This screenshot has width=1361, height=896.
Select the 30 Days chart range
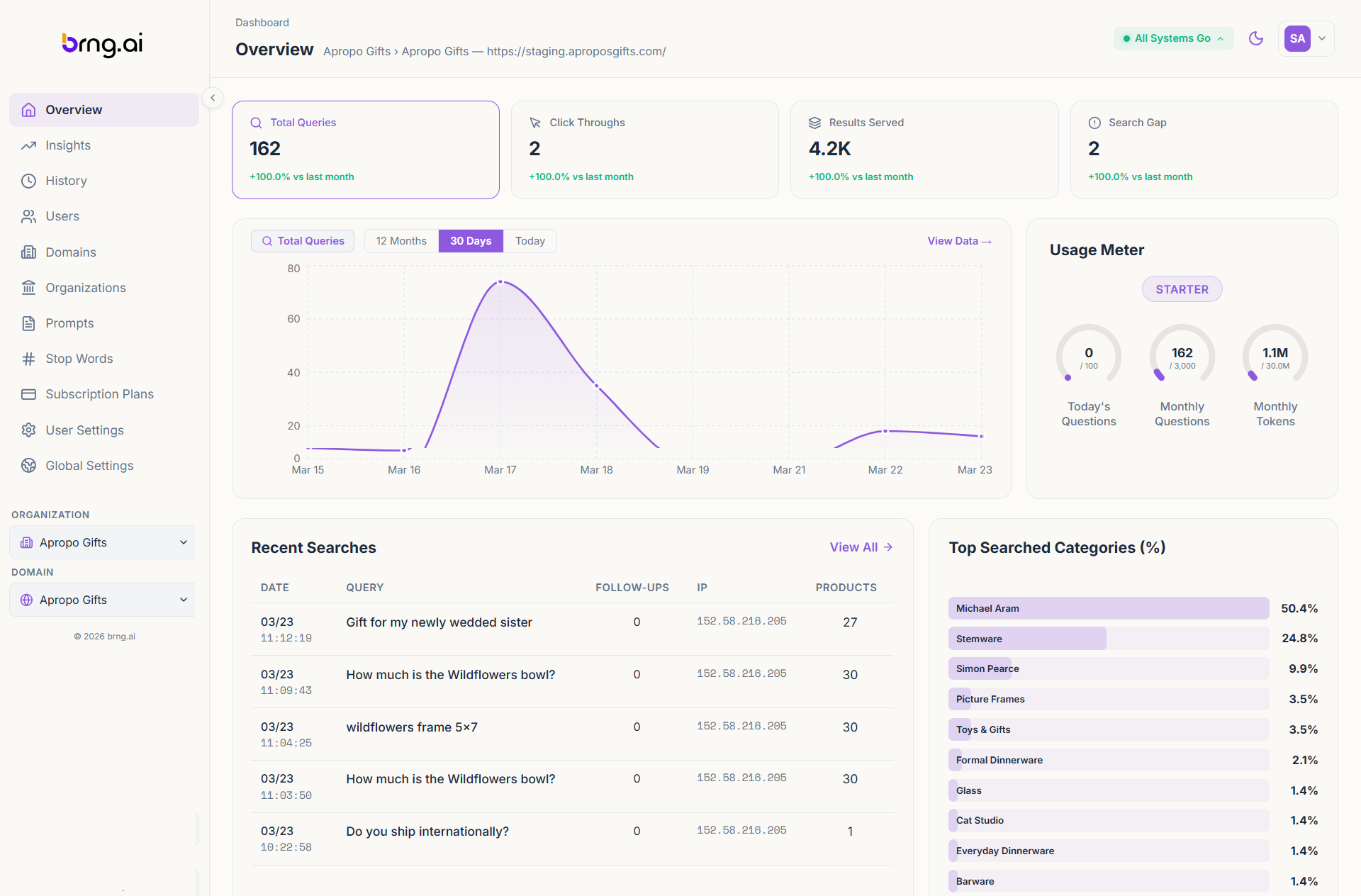471,241
